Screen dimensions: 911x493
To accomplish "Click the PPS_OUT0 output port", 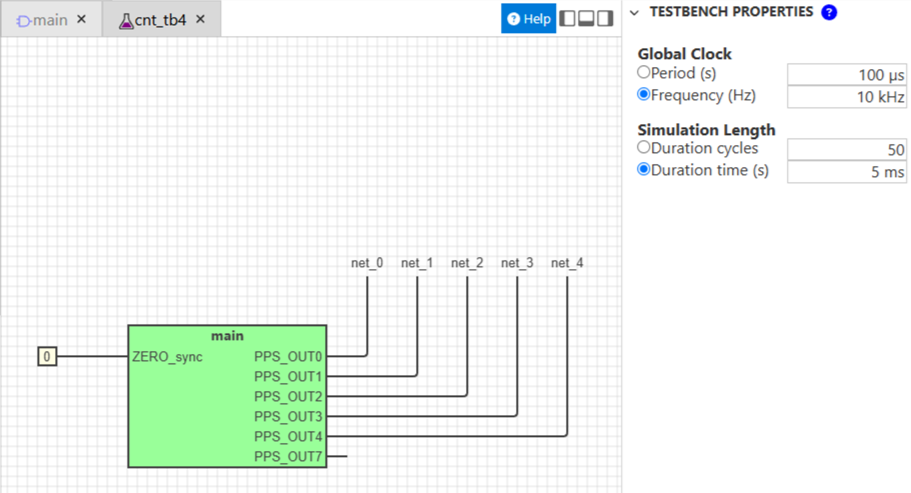I will coord(288,357).
